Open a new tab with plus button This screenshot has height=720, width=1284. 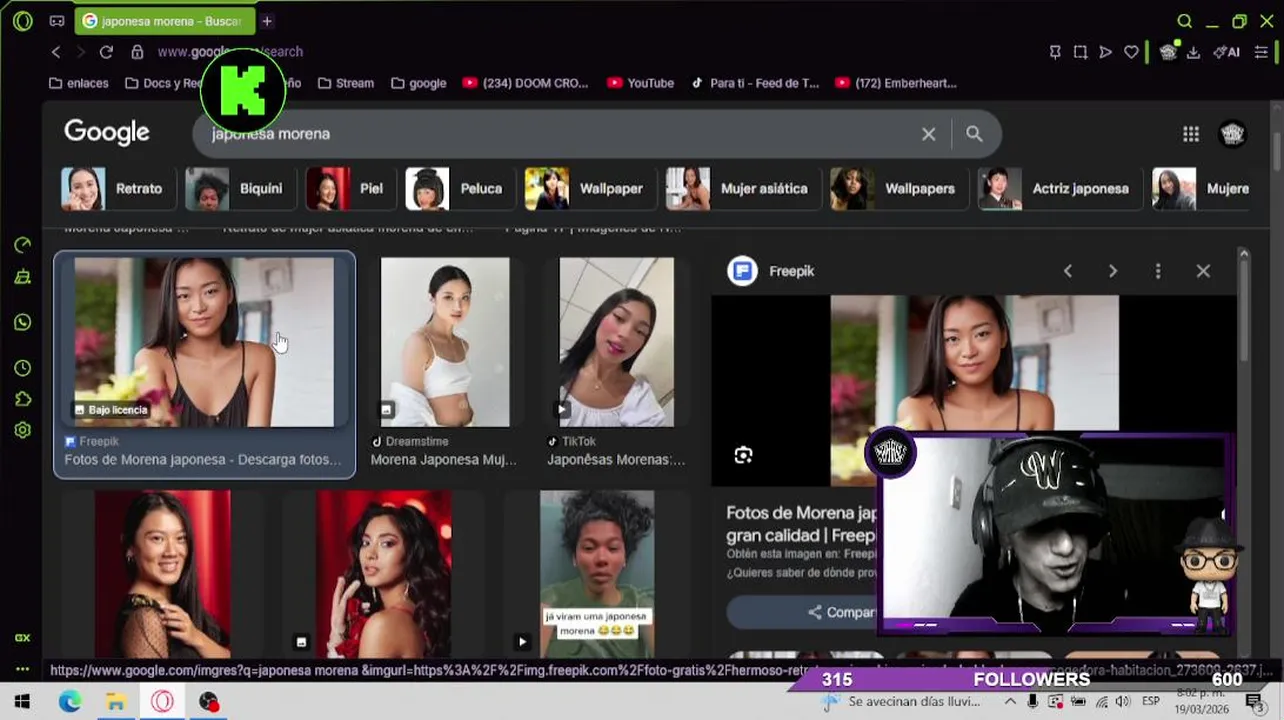267,21
